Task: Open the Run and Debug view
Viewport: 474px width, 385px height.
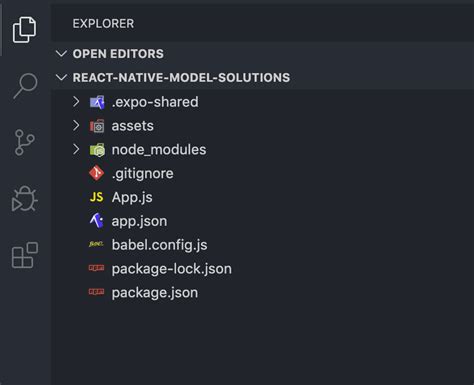Action: pos(24,199)
